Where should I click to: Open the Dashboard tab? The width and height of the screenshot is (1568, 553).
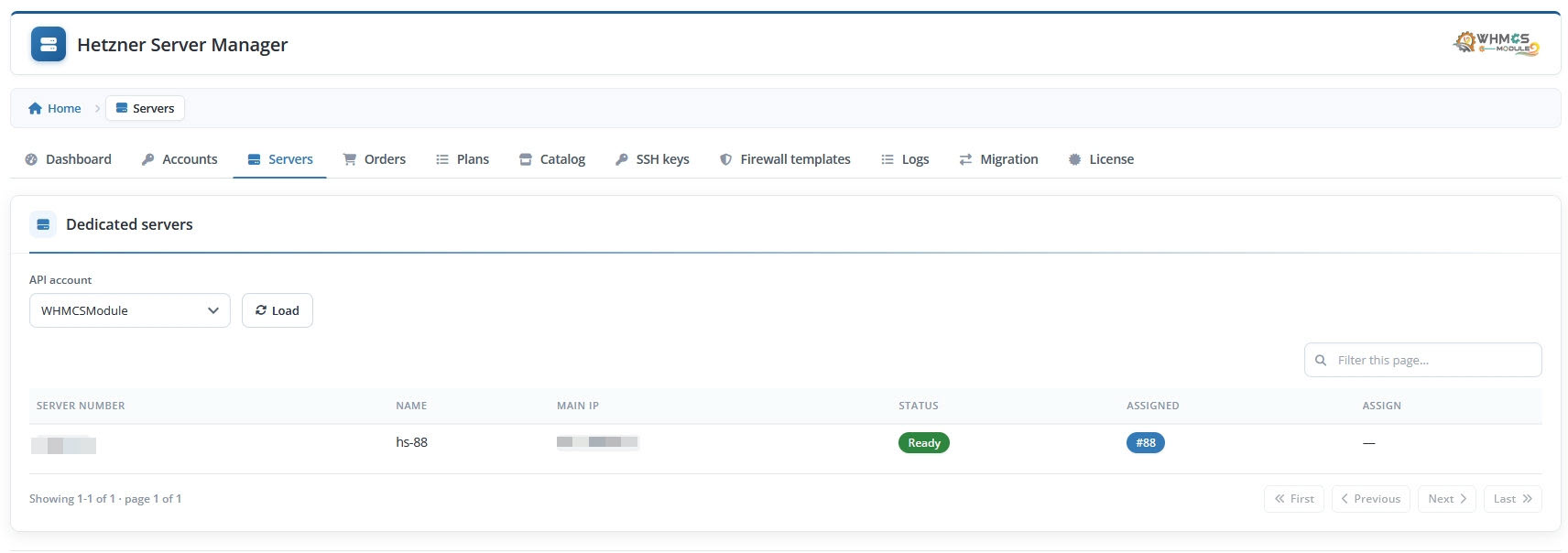coord(68,159)
